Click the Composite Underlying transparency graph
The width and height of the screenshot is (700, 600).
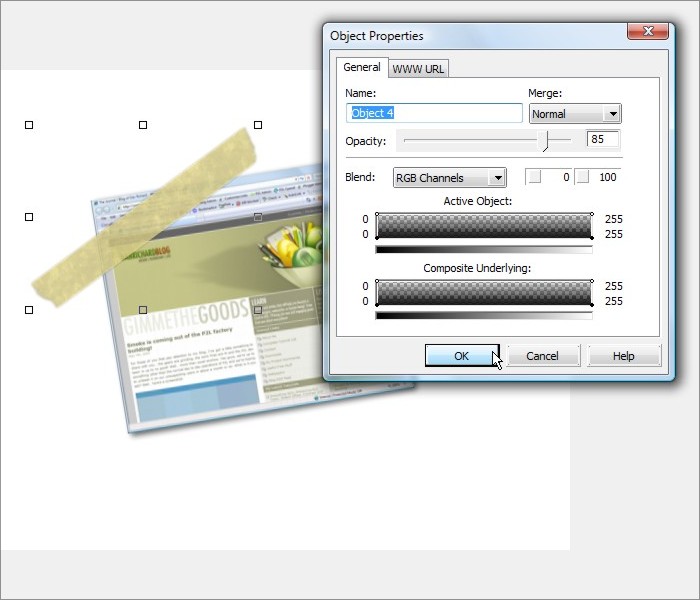484,293
